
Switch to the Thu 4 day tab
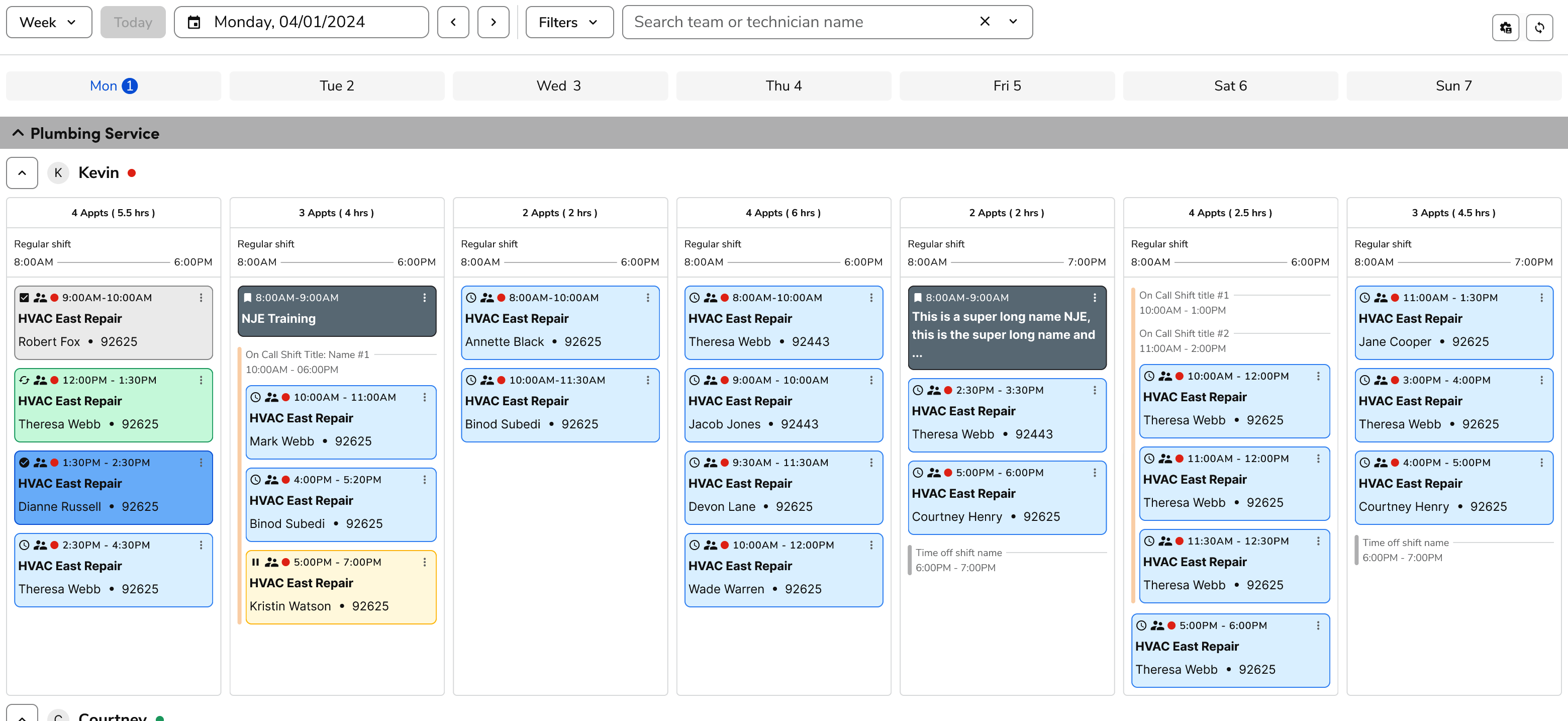[x=783, y=86]
